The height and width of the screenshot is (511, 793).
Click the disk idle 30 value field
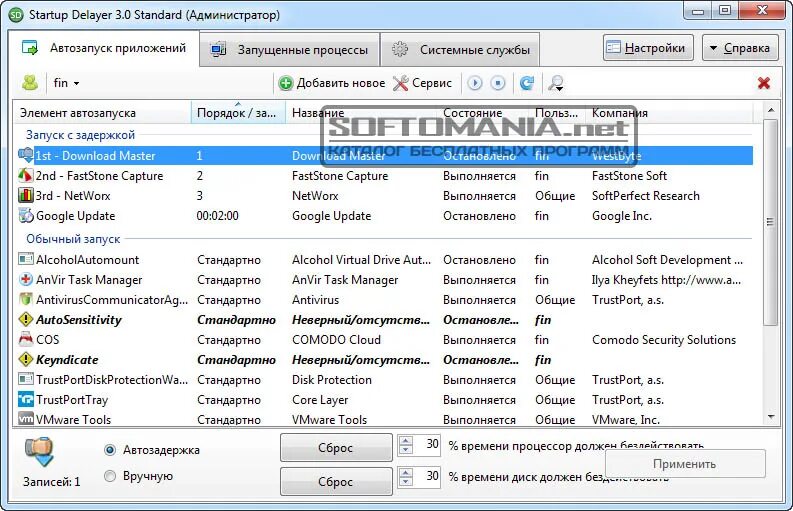[x=427, y=476]
